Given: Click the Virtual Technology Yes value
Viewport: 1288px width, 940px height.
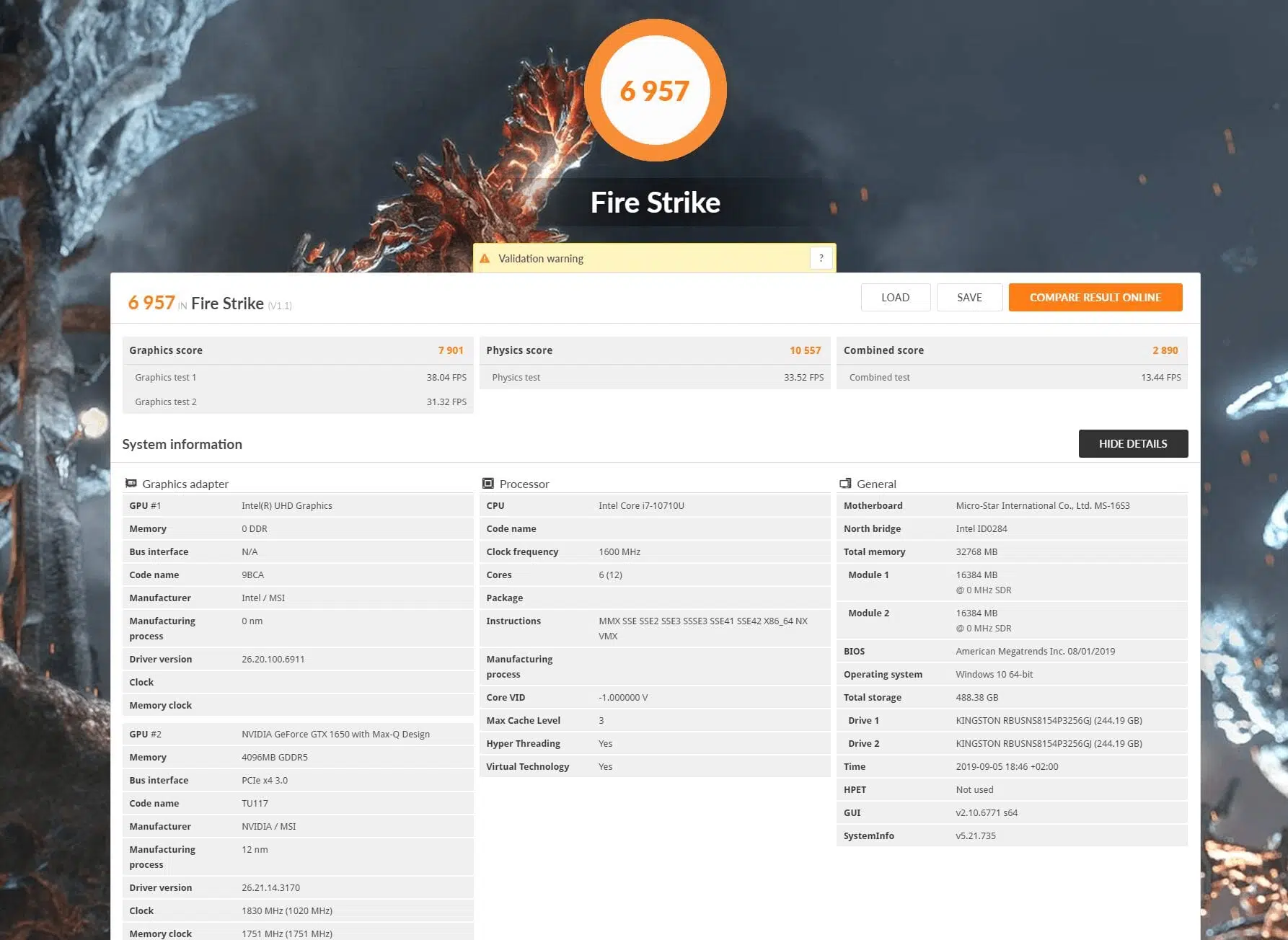Looking at the screenshot, I should click(605, 766).
